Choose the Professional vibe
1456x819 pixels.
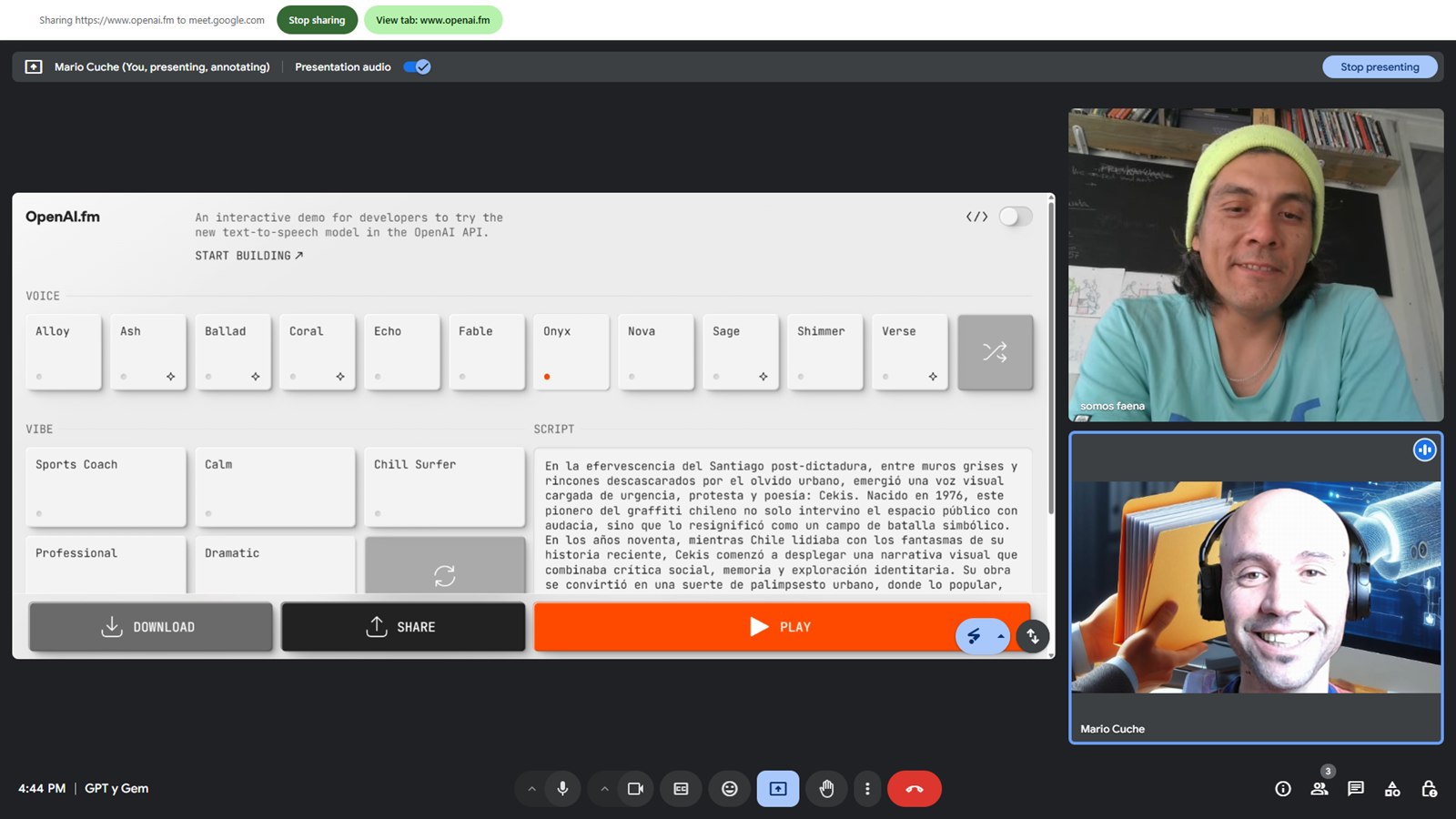(106, 565)
